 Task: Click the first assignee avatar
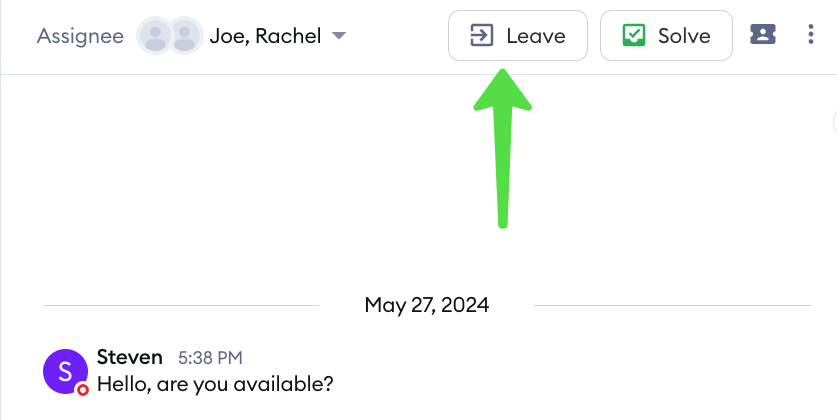point(155,36)
